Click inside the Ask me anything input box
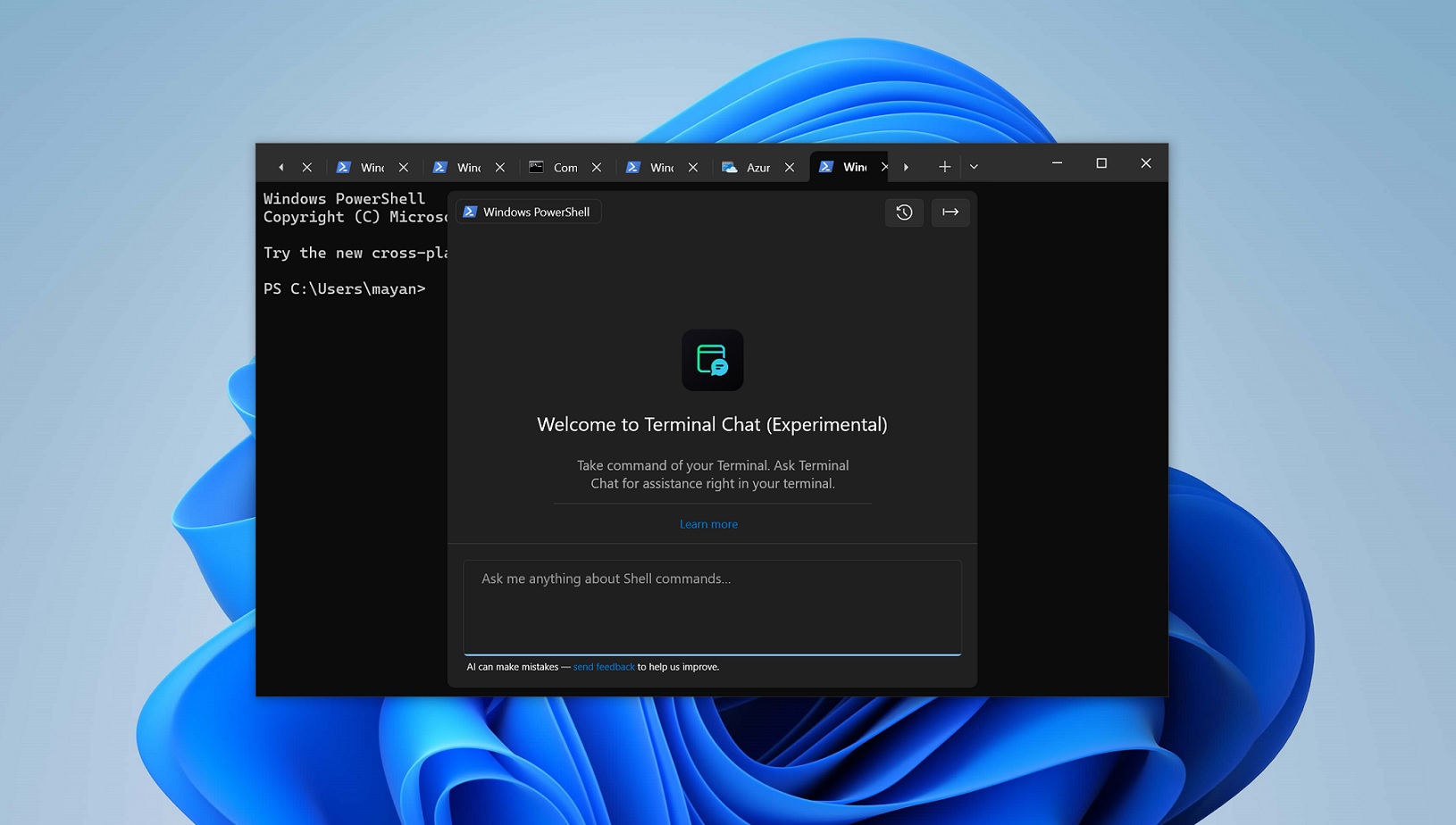 [x=712, y=607]
